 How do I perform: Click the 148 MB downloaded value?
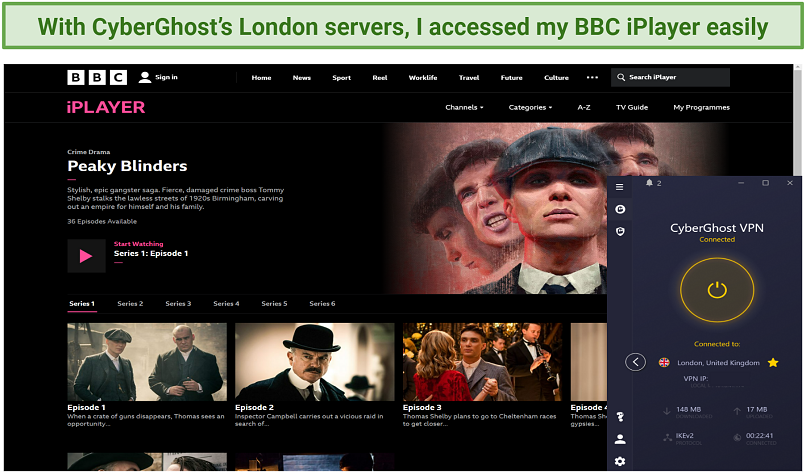(x=688, y=409)
